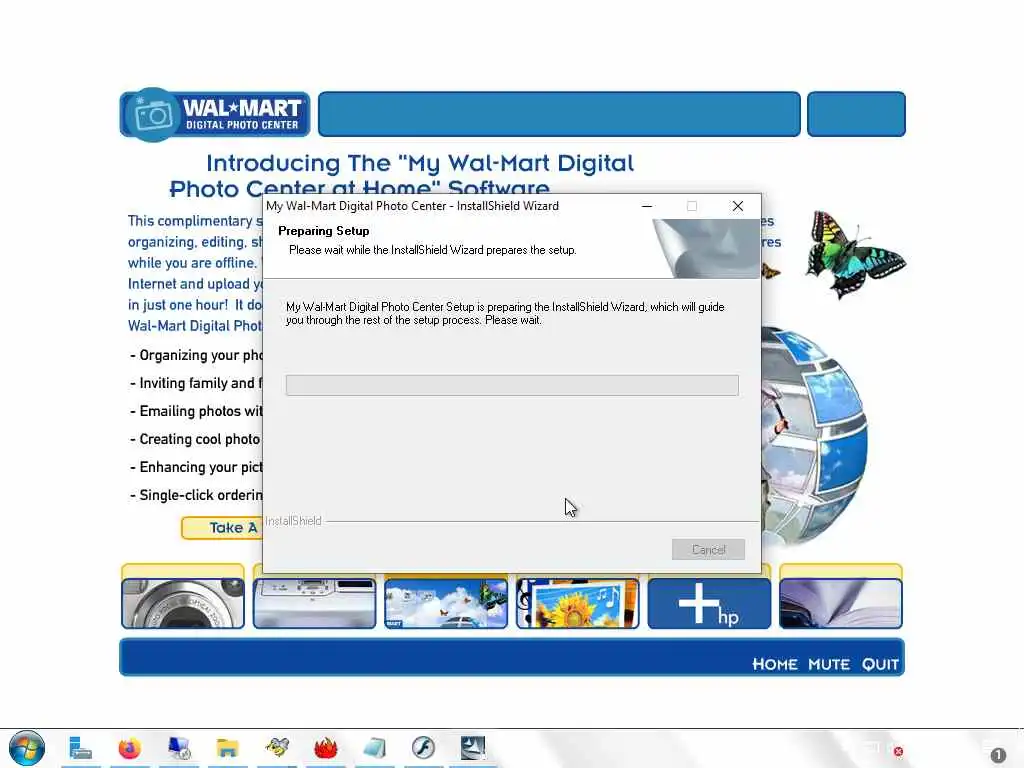Close the InstallShield Wizard dialog

tap(738, 206)
